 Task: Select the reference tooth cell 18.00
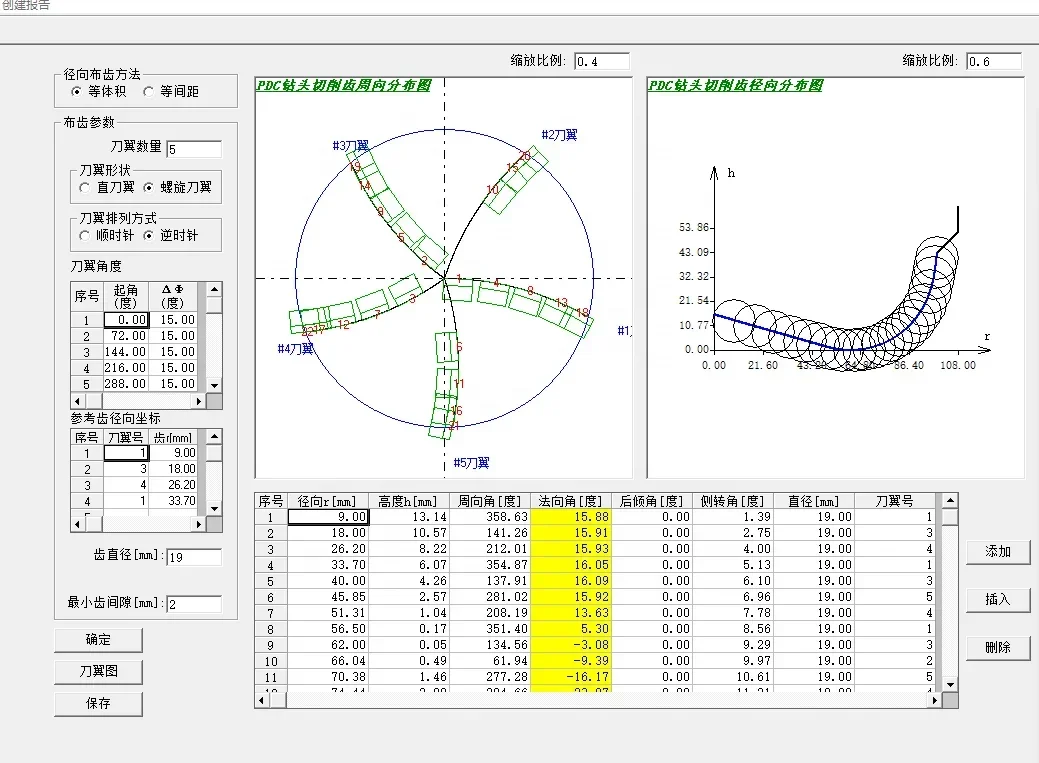[174, 469]
